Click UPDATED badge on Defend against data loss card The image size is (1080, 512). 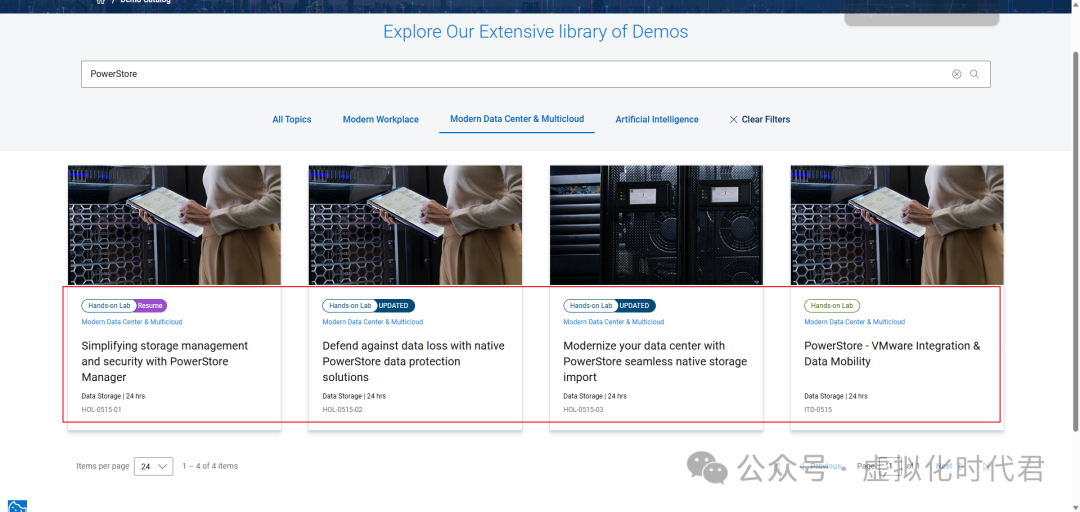point(393,306)
